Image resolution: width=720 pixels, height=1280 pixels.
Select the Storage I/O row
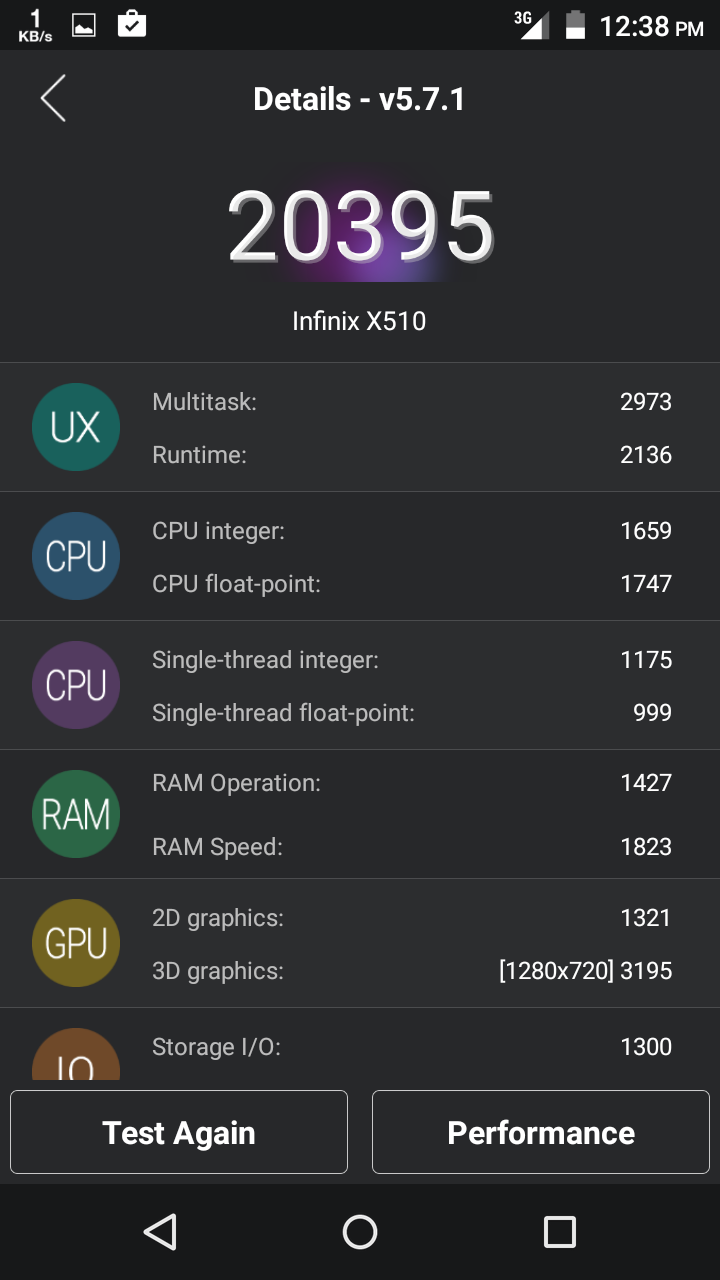tap(411, 1047)
